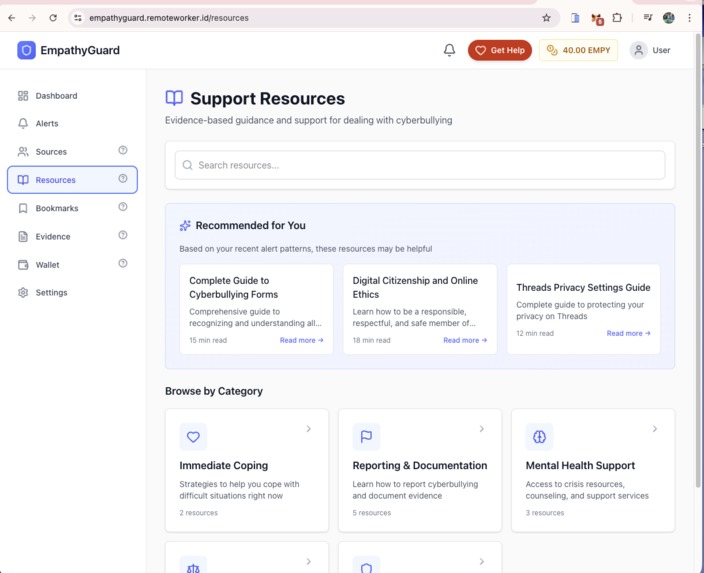Expand Immediate Coping category chevron
Viewport: 704px width, 573px height.
point(308,429)
